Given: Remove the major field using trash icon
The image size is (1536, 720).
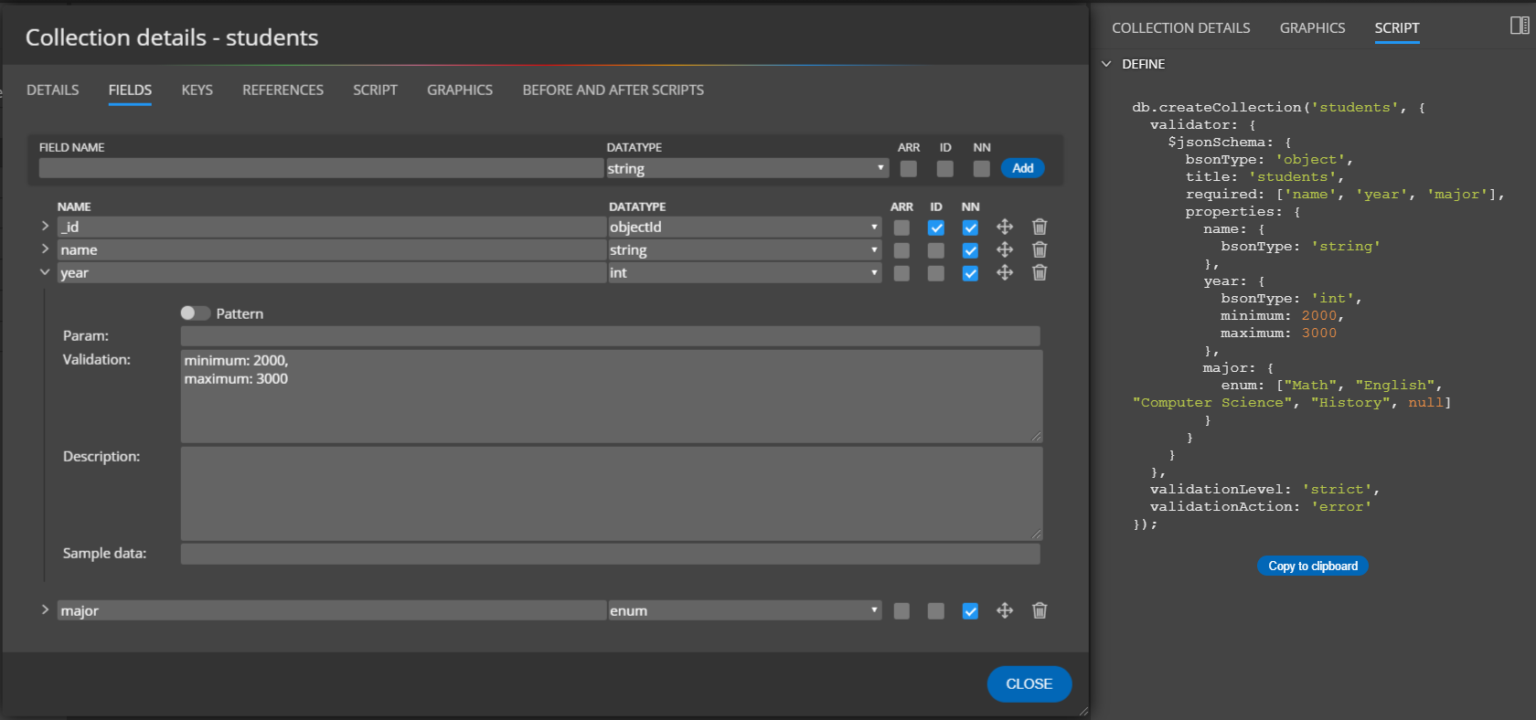Looking at the screenshot, I should pos(1039,610).
